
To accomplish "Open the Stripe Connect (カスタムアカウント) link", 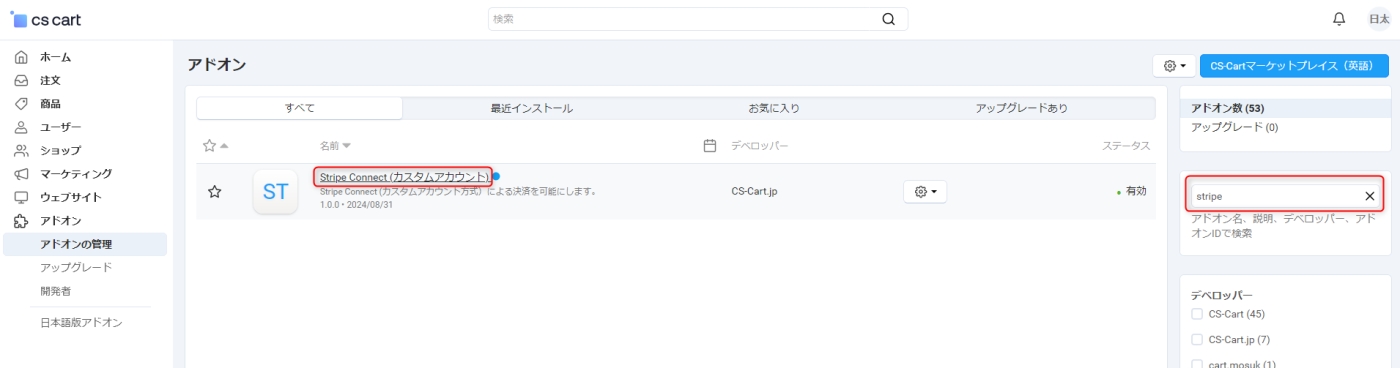I will (x=404, y=177).
